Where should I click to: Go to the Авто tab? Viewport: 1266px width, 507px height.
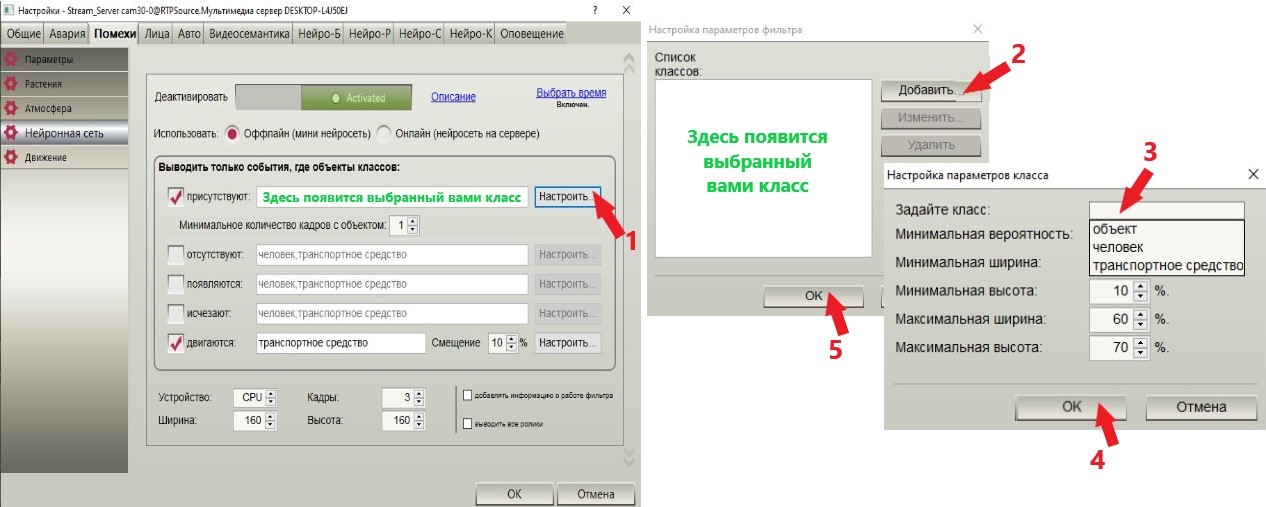(189, 34)
